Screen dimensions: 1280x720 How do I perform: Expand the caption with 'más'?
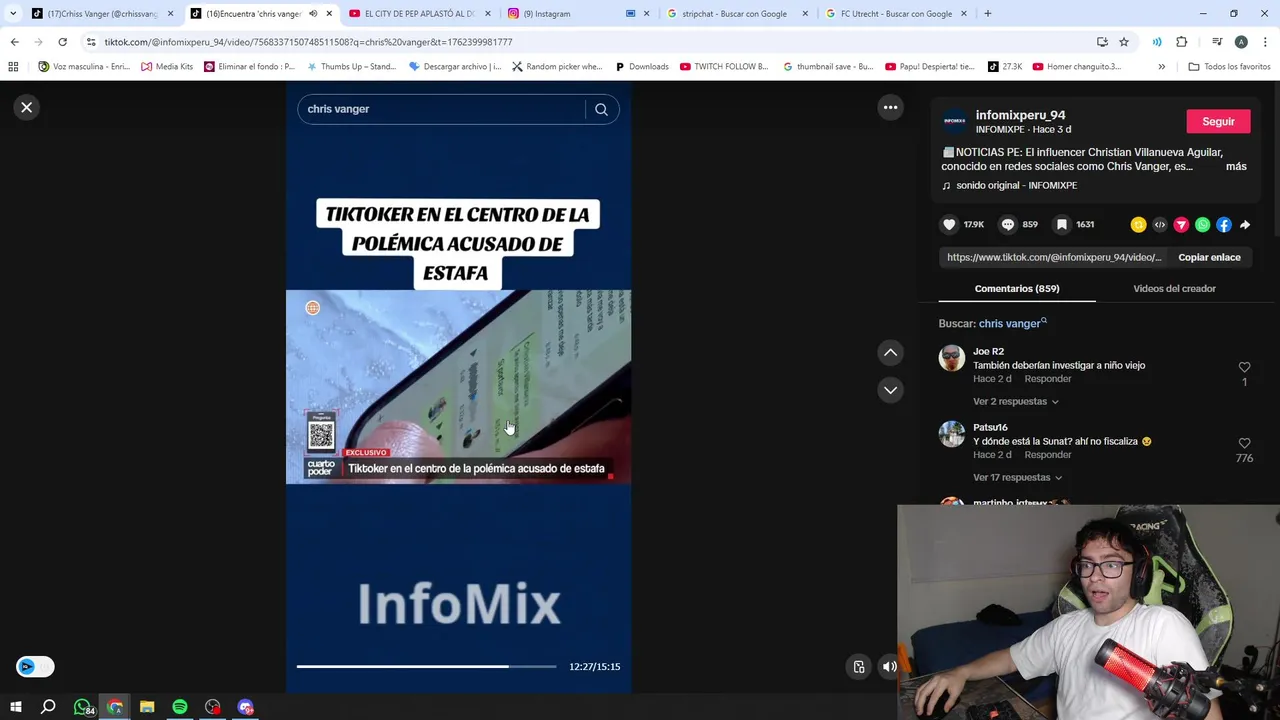(x=1236, y=166)
